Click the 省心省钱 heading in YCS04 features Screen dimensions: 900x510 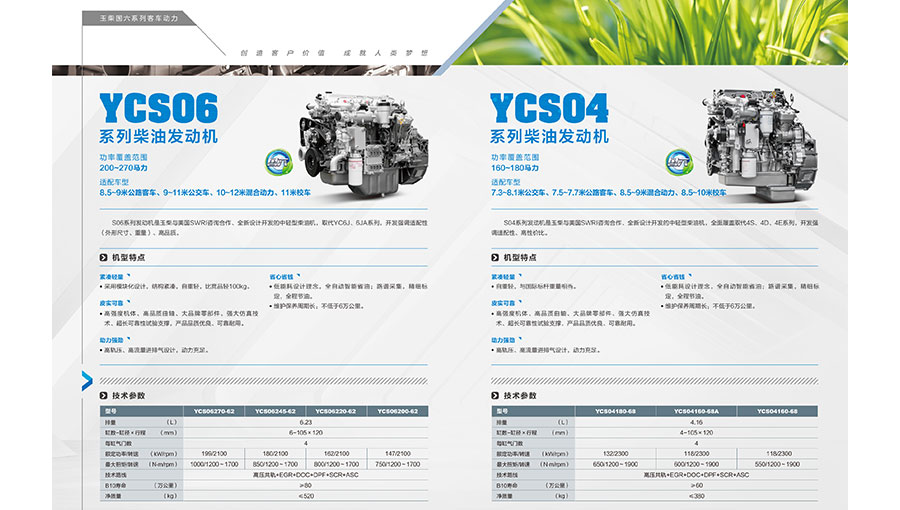[673, 277]
